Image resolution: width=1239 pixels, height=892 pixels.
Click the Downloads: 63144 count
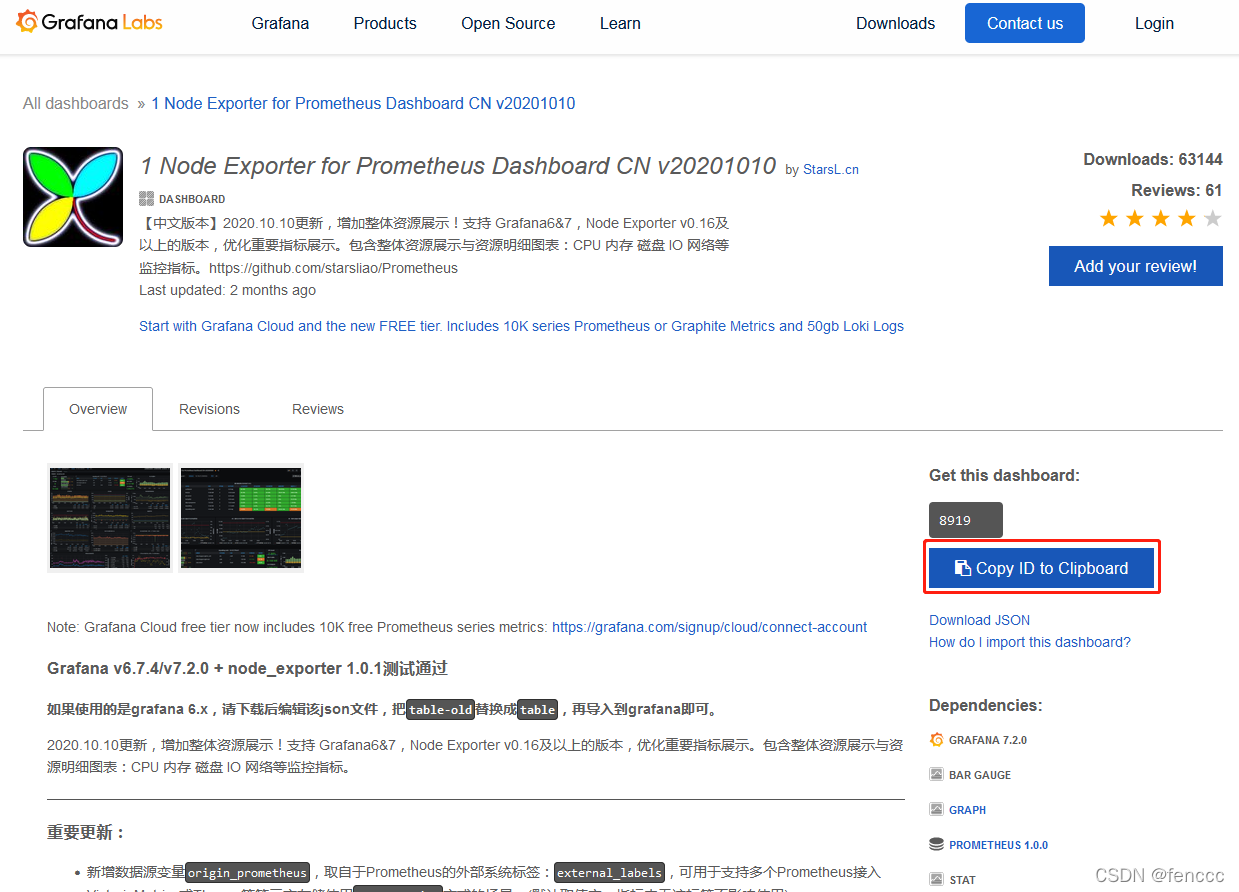pyautogui.click(x=1153, y=159)
